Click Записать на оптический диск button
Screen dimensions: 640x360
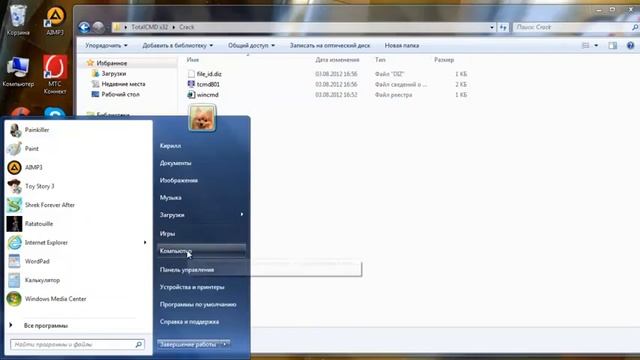coord(330,45)
